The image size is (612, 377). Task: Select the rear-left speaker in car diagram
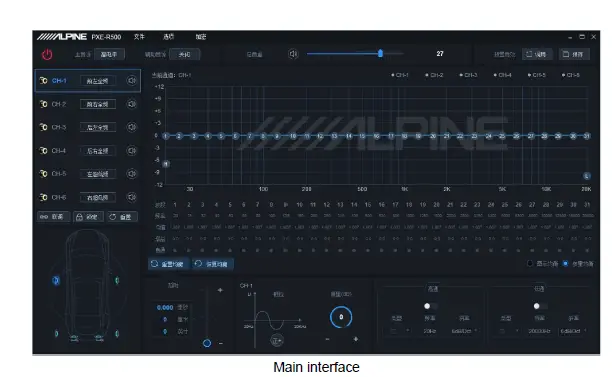[57, 334]
